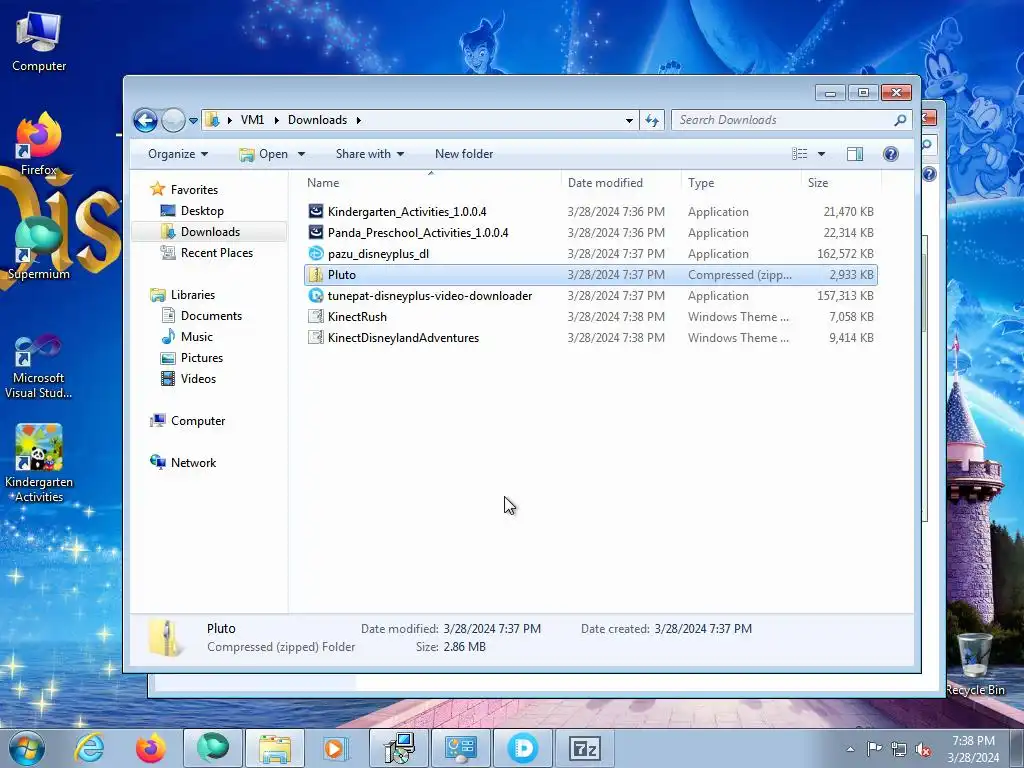Sort by the Name column header

tap(431, 183)
